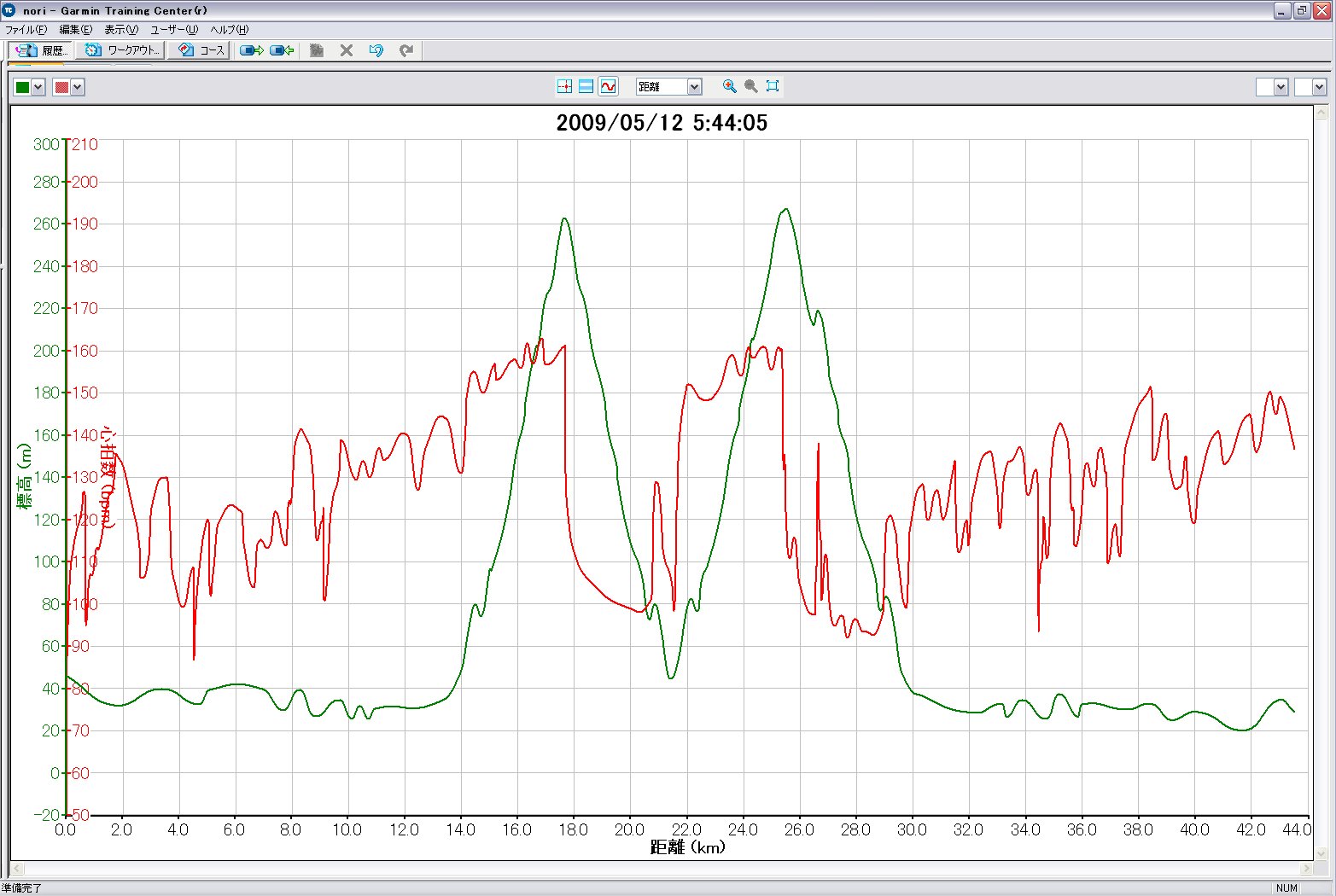Viewport: 1336px width, 896px height.
Task: Click the 距離 (km) axis label
Action: [x=688, y=847]
